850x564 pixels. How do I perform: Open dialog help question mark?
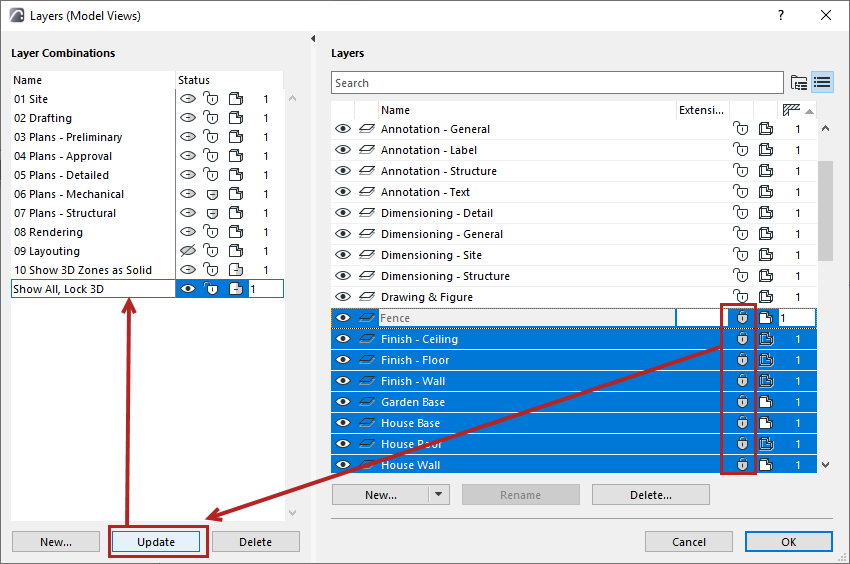coord(781,15)
